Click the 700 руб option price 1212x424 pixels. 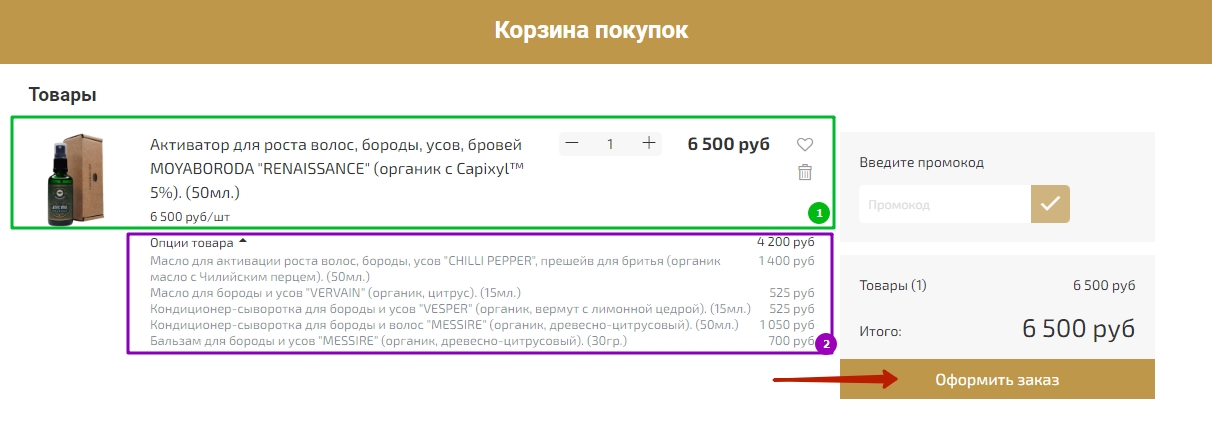(x=792, y=341)
